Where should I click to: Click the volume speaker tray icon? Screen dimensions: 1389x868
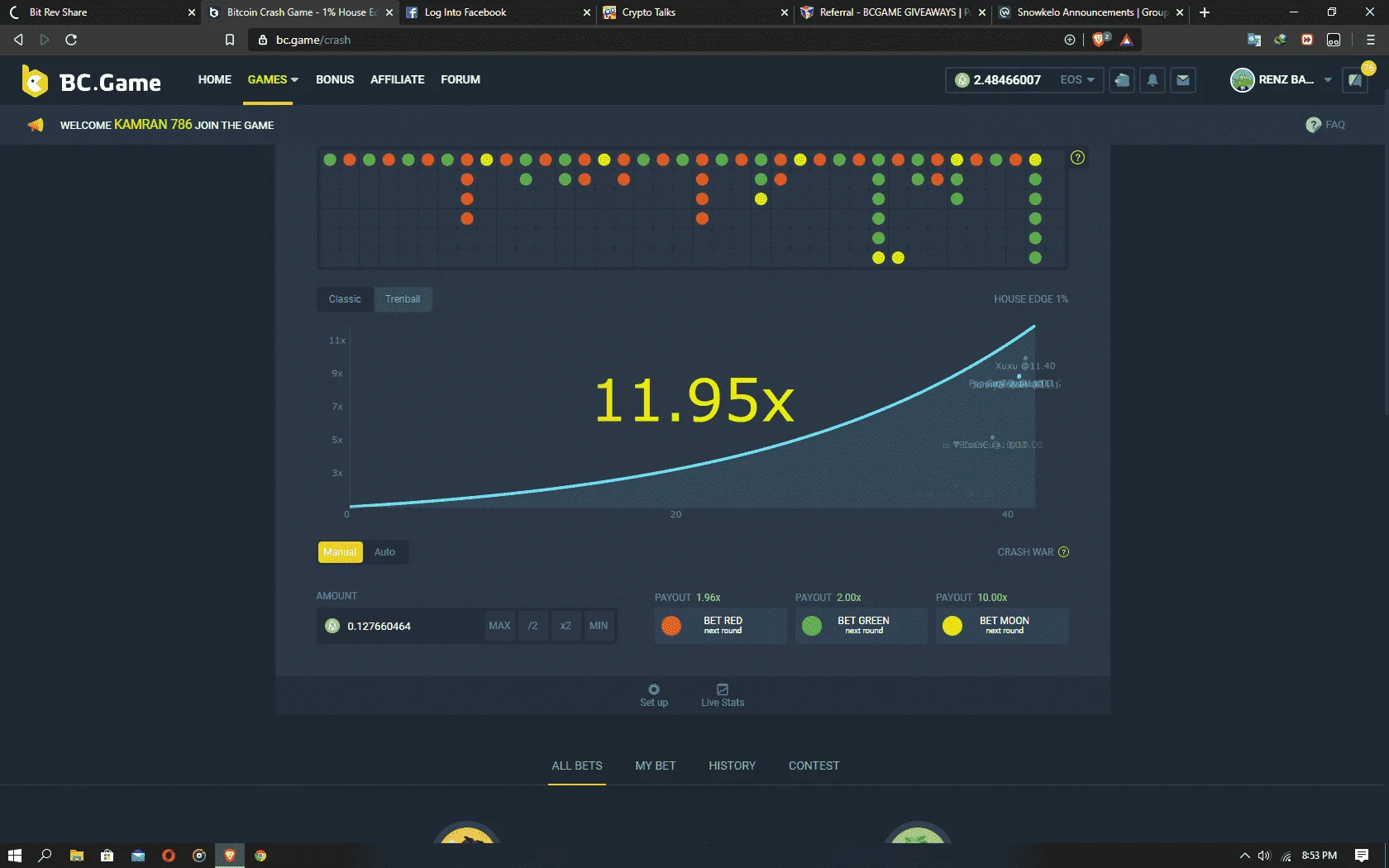[x=1264, y=856]
